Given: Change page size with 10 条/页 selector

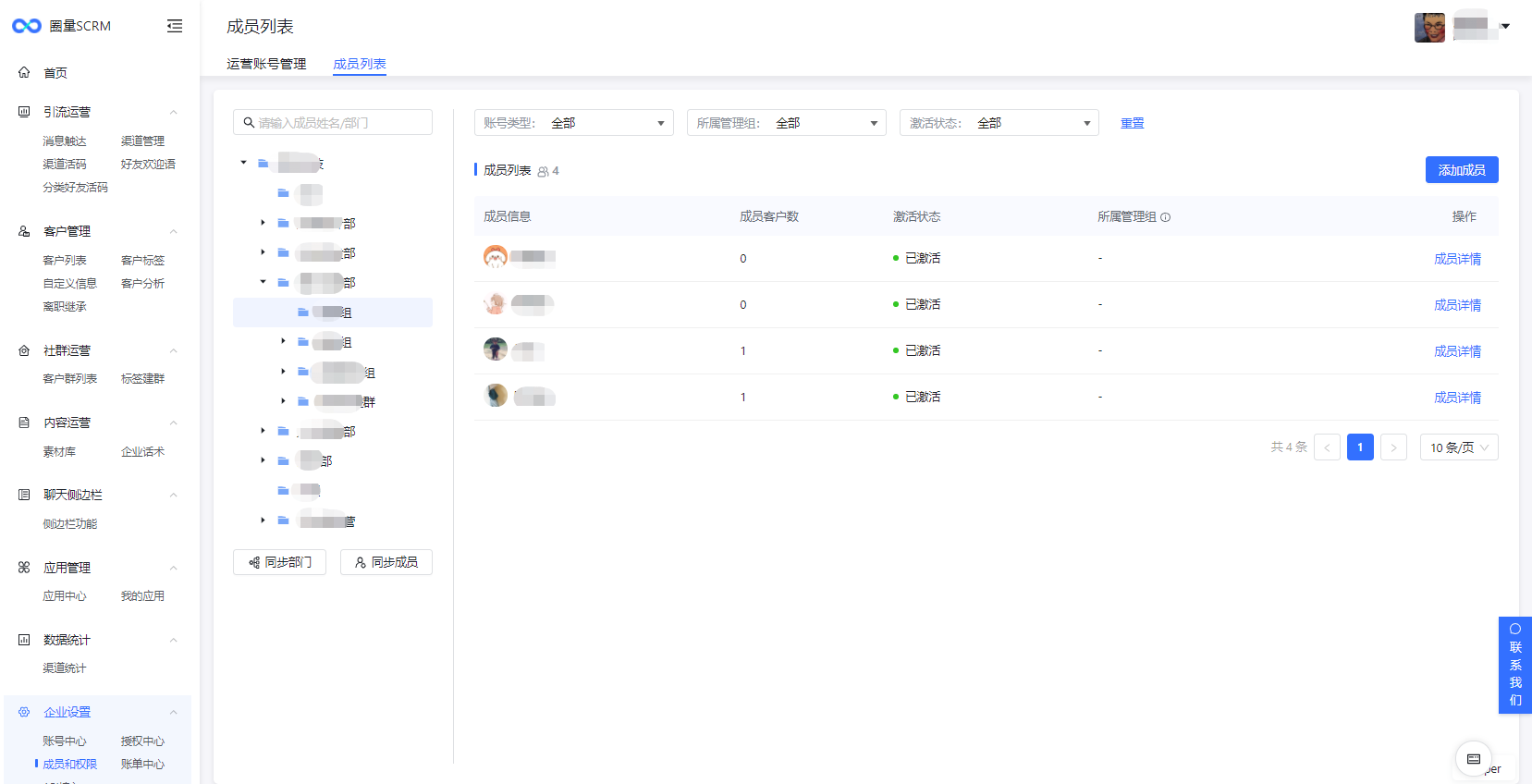Looking at the screenshot, I should point(1458,447).
